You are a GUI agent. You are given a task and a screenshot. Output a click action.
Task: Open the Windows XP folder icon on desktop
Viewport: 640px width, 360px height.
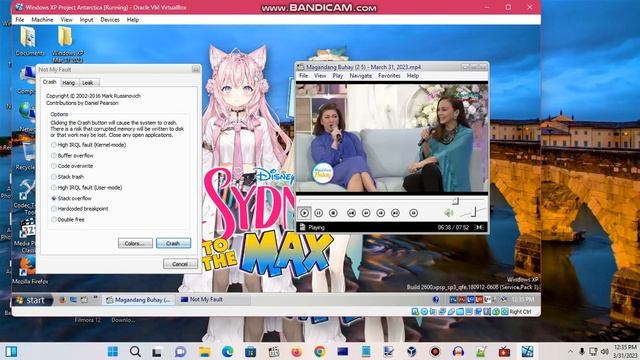[67, 44]
